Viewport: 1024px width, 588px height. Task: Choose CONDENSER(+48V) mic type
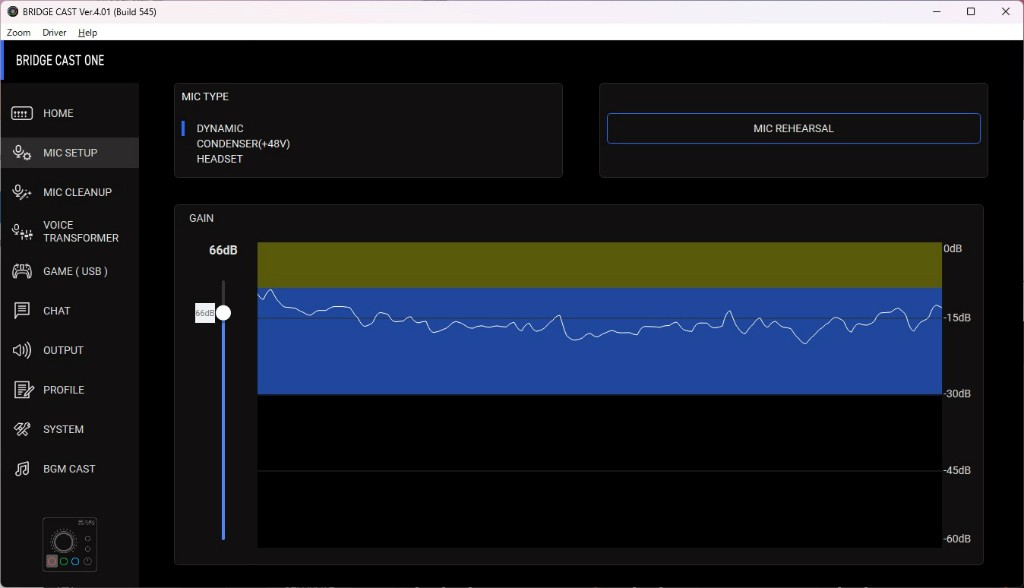(243, 144)
